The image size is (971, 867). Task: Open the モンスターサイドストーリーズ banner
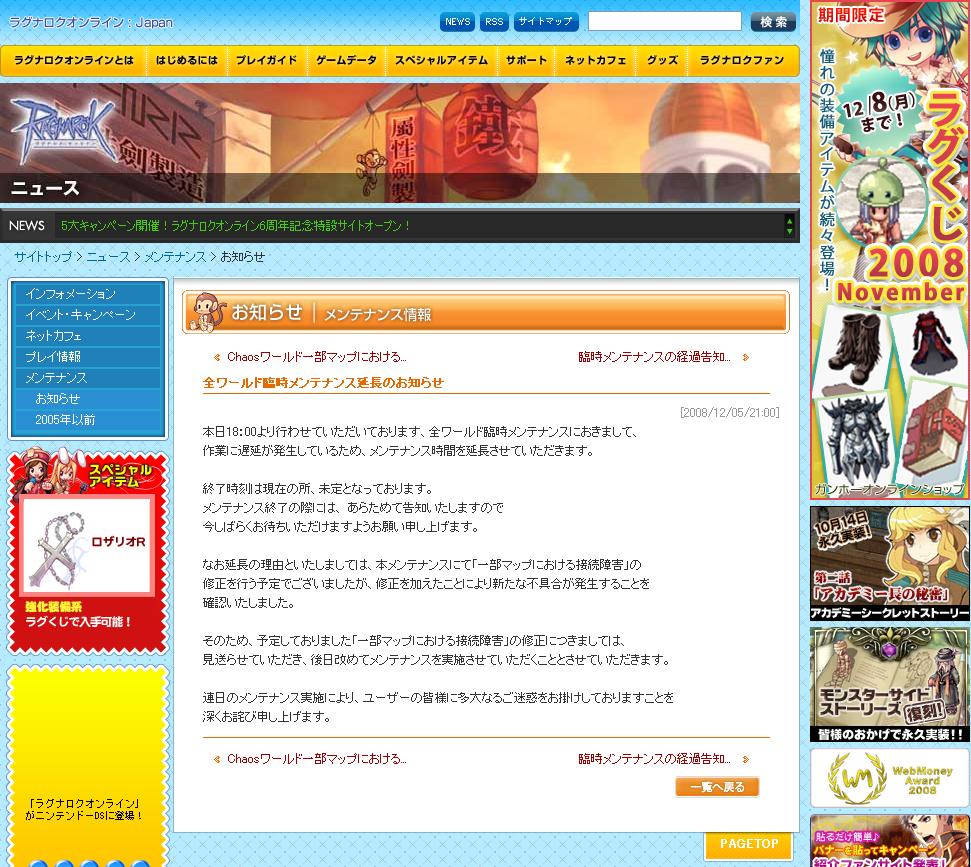[x=890, y=684]
